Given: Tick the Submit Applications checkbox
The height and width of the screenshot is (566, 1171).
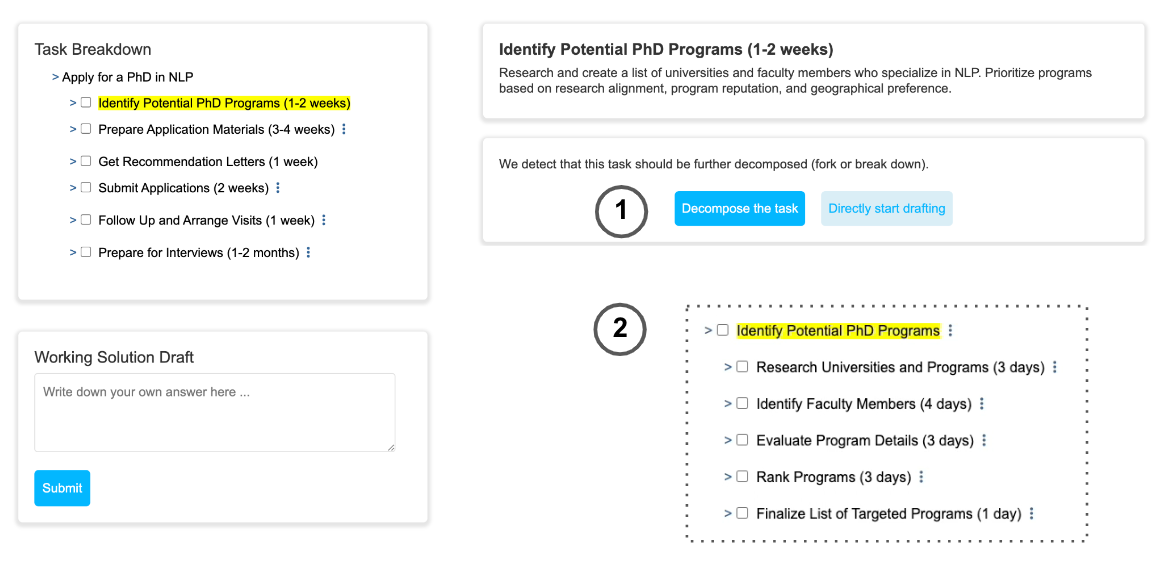Looking at the screenshot, I should click(x=86, y=187).
